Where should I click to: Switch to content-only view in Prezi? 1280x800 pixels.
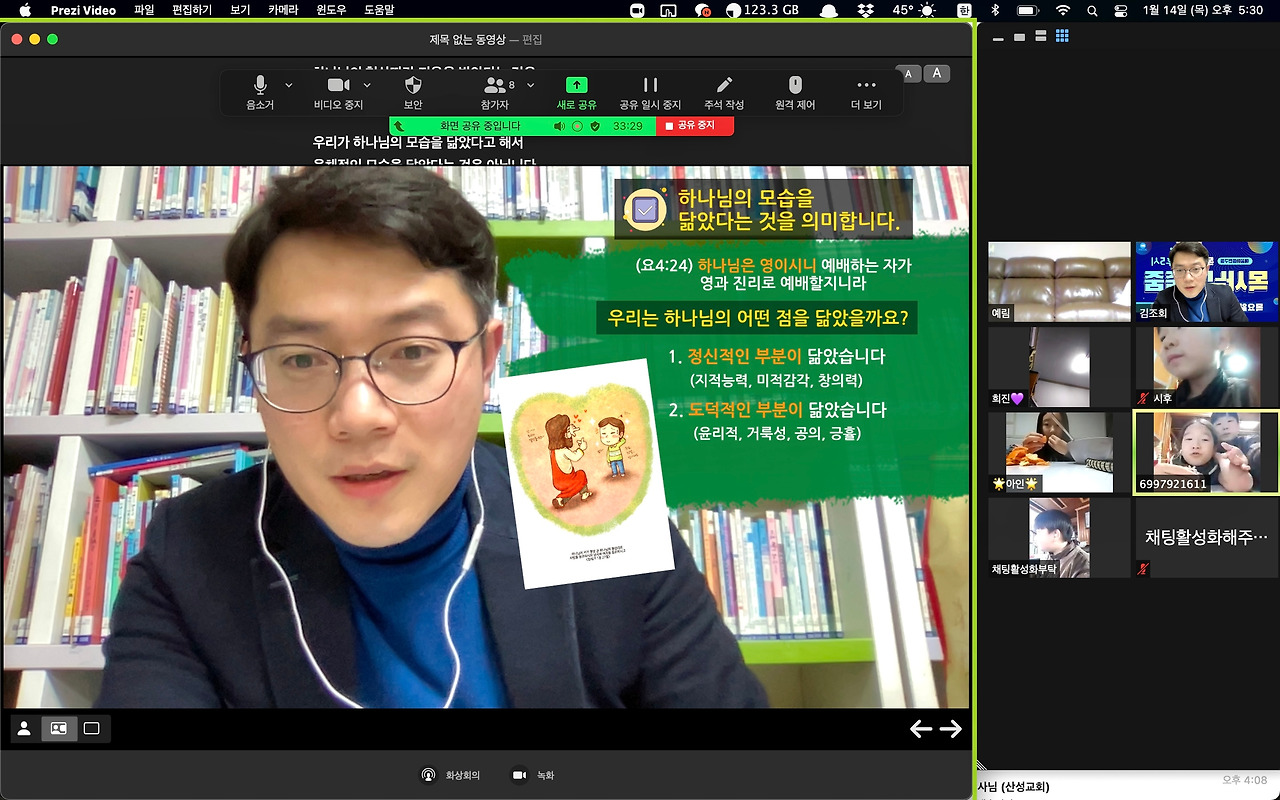coord(92,729)
